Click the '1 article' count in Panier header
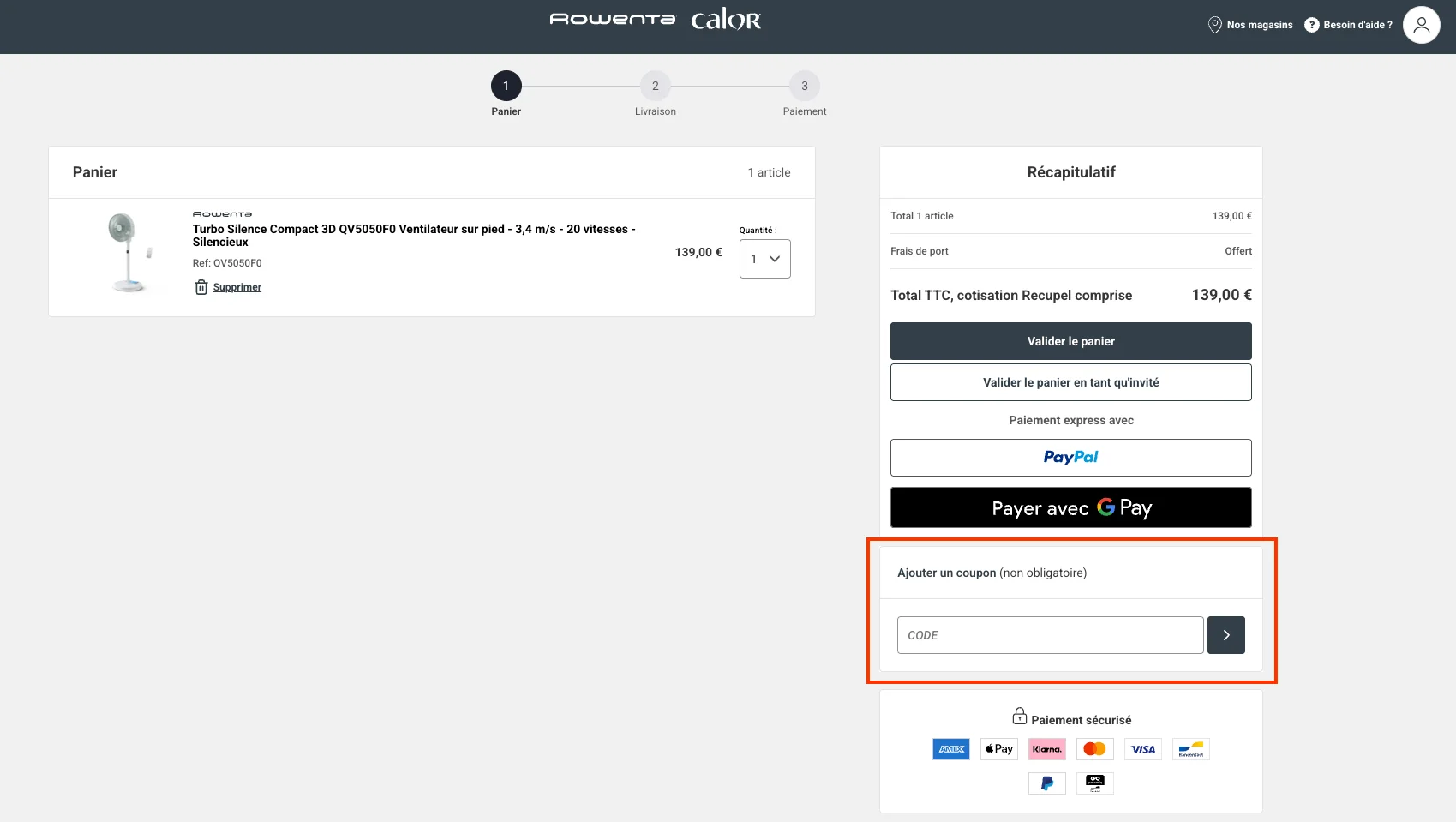The image size is (1456, 822). [x=769, y=172]
